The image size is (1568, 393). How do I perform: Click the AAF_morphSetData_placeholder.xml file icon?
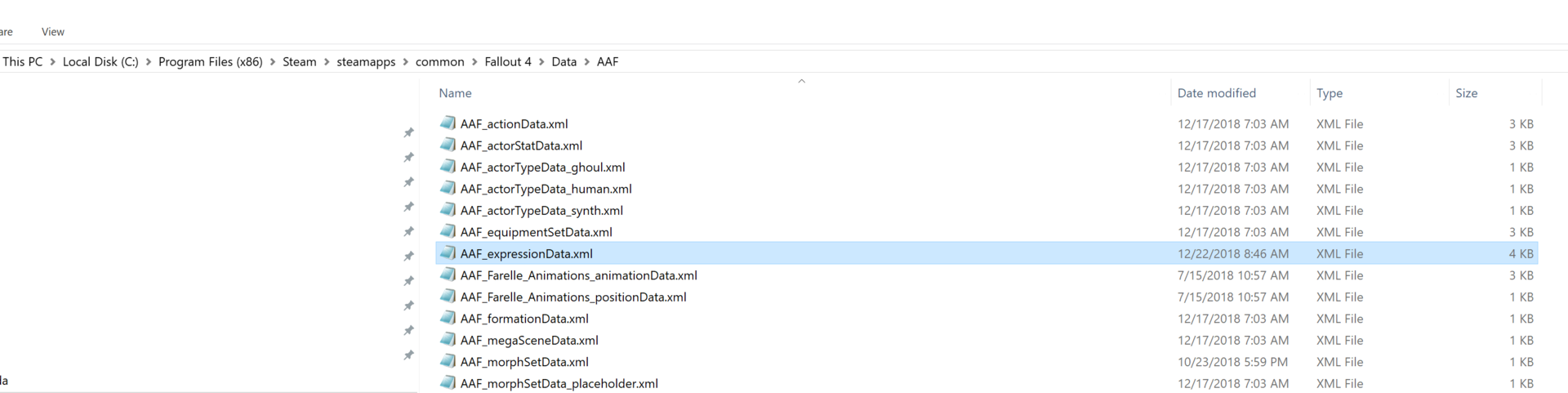[448, 383]
